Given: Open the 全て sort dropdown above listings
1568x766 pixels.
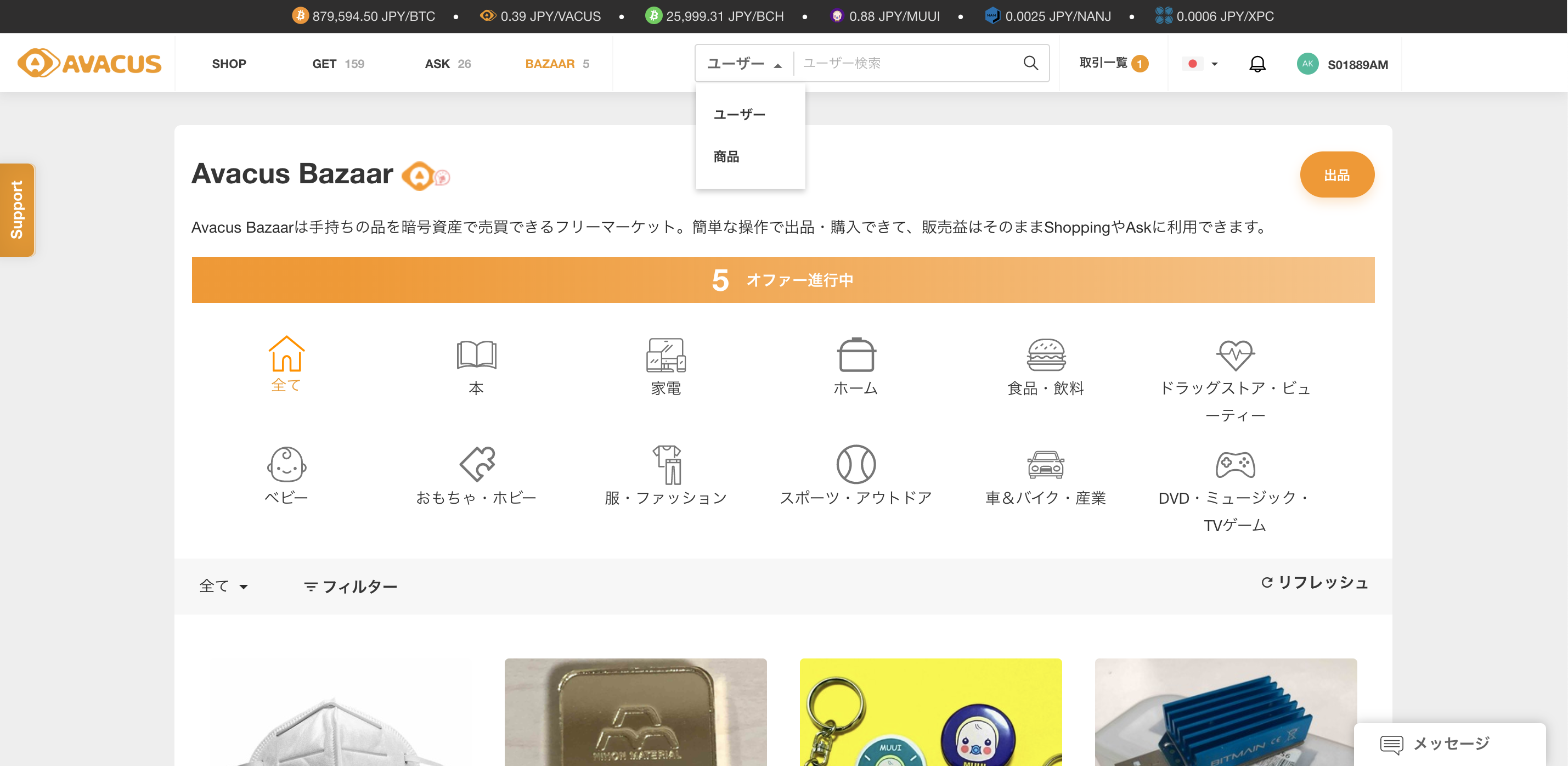Looking at the screenshot, I should coord(223,585).
